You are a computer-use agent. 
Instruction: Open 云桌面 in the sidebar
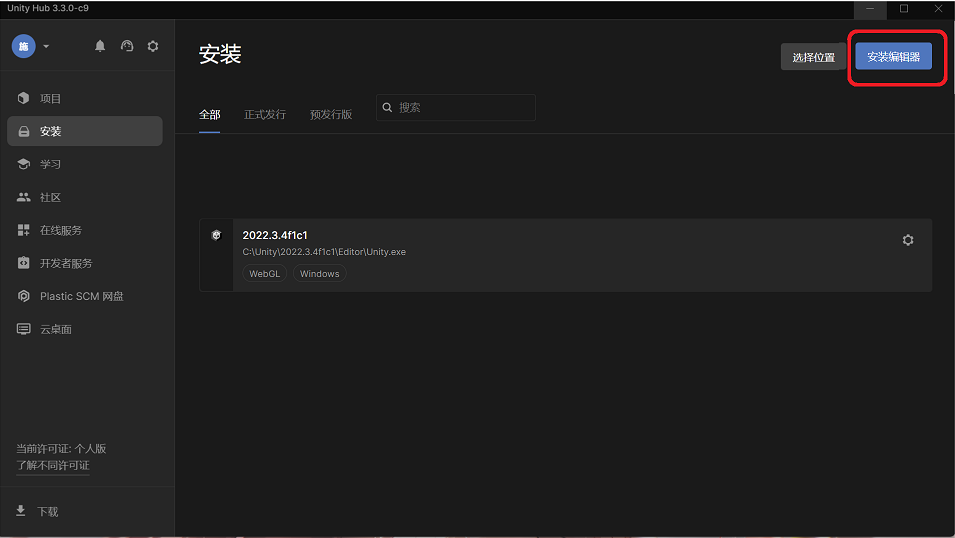coord(85,329)
